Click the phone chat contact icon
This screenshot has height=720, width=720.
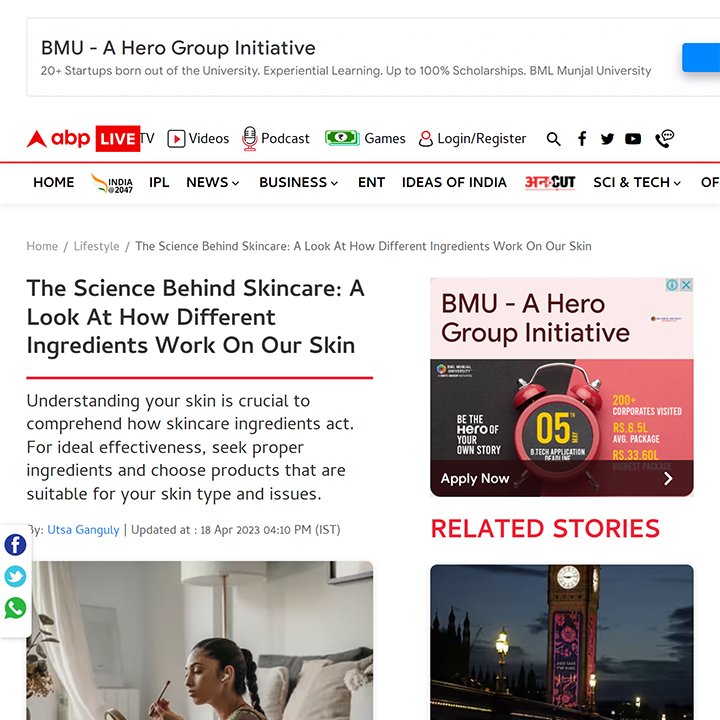[664, 138]
